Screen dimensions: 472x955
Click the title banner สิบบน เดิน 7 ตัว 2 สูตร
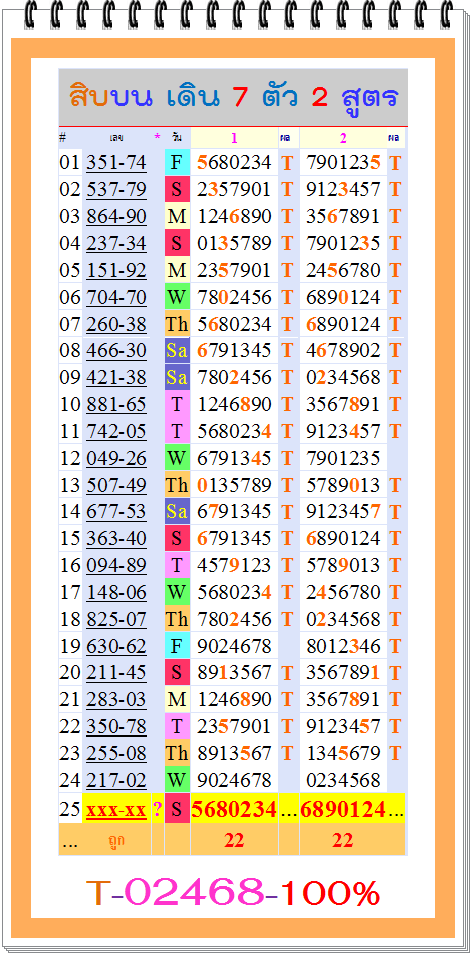pos(233,97)
